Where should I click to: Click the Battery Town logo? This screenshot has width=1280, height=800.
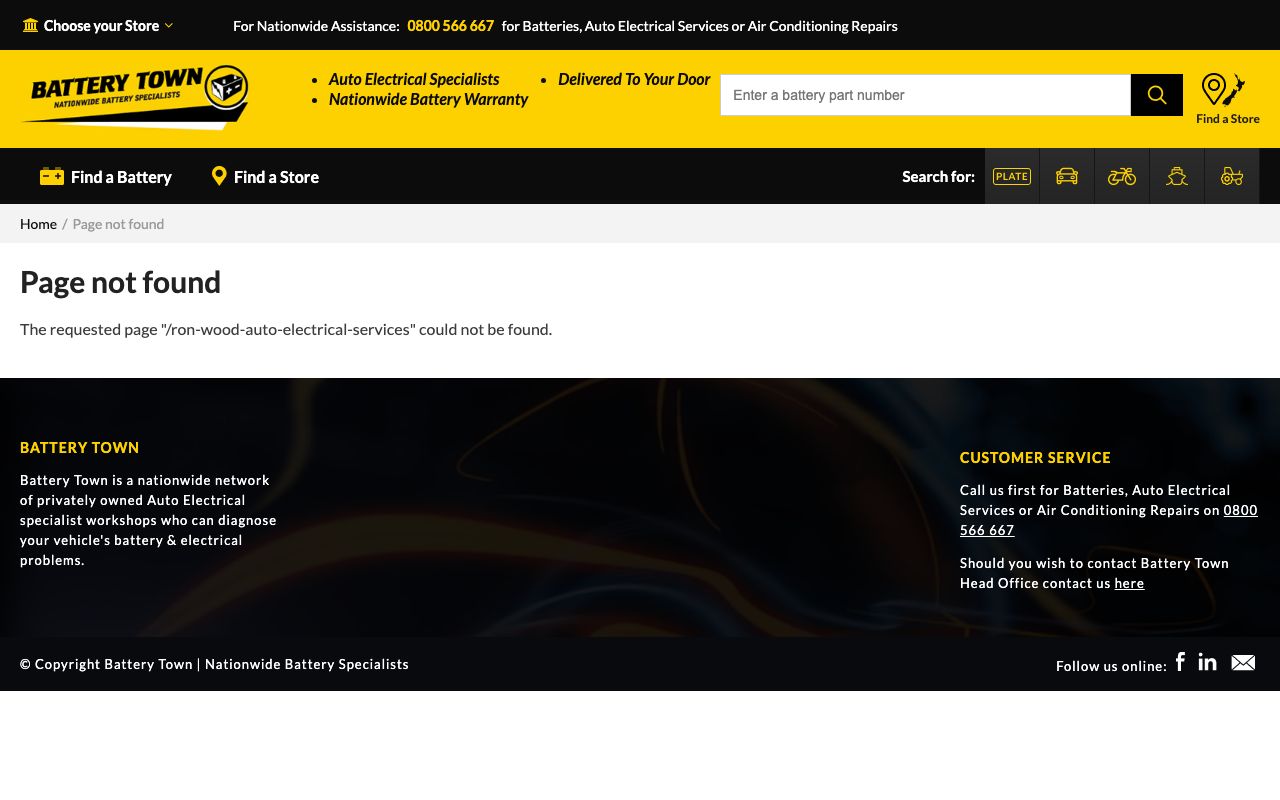[x=135, y=98]
